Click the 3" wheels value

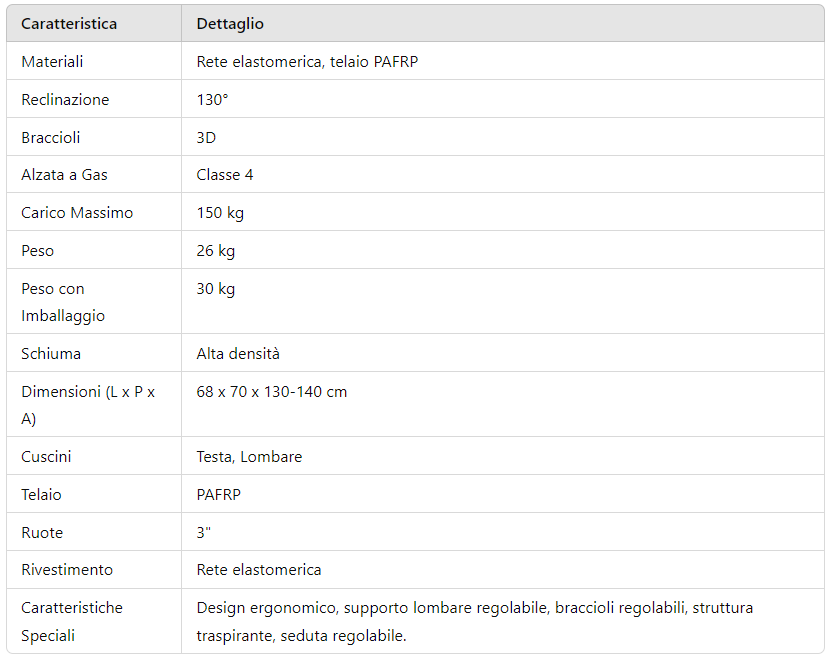pyautogui.click(x=204, y=532)
